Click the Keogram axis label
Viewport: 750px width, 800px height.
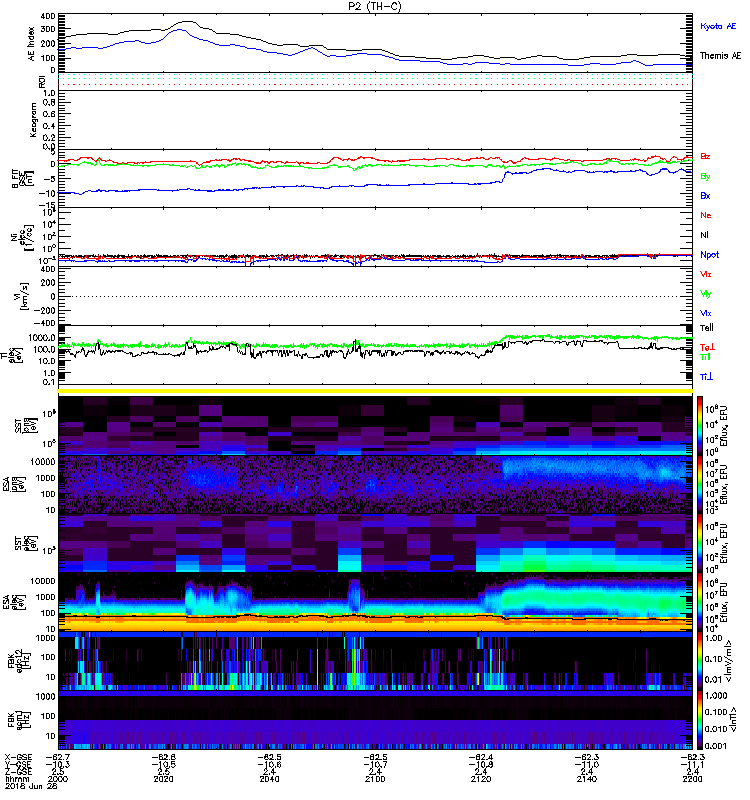coord(33,120)
